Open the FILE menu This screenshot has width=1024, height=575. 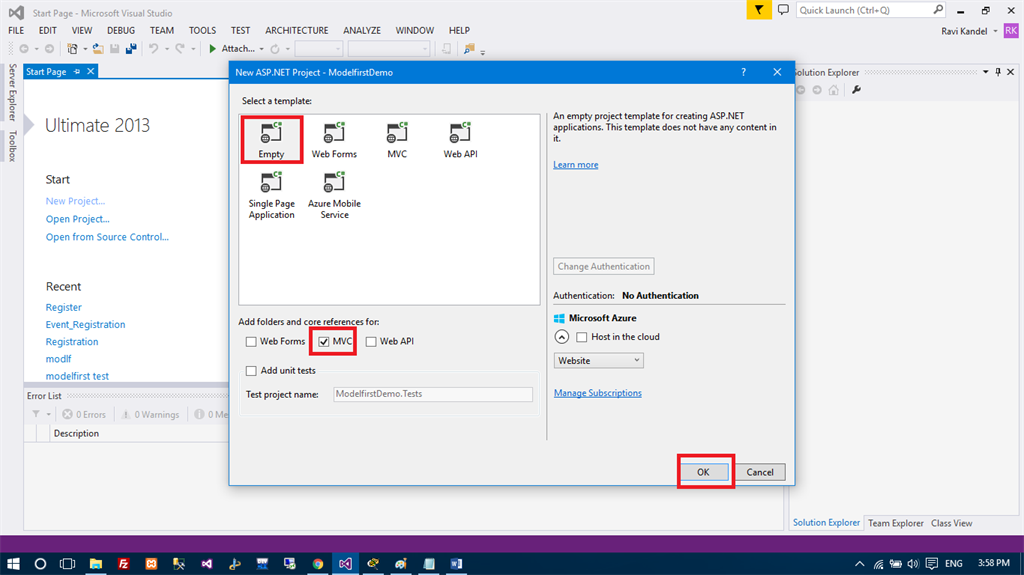(x=16, y=31)
